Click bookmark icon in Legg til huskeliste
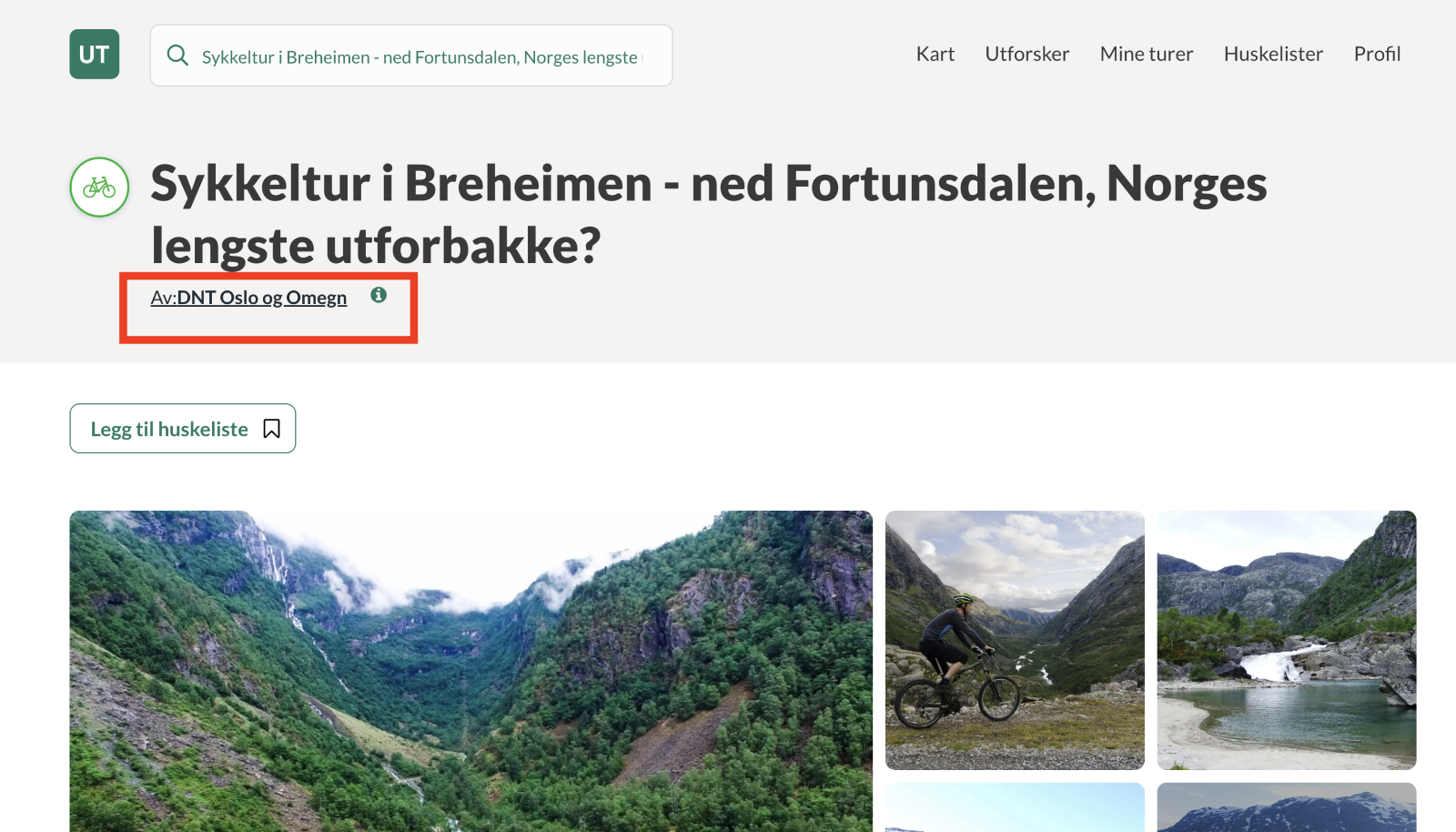This screenshot has height=832, width=1456. (271, 429)
